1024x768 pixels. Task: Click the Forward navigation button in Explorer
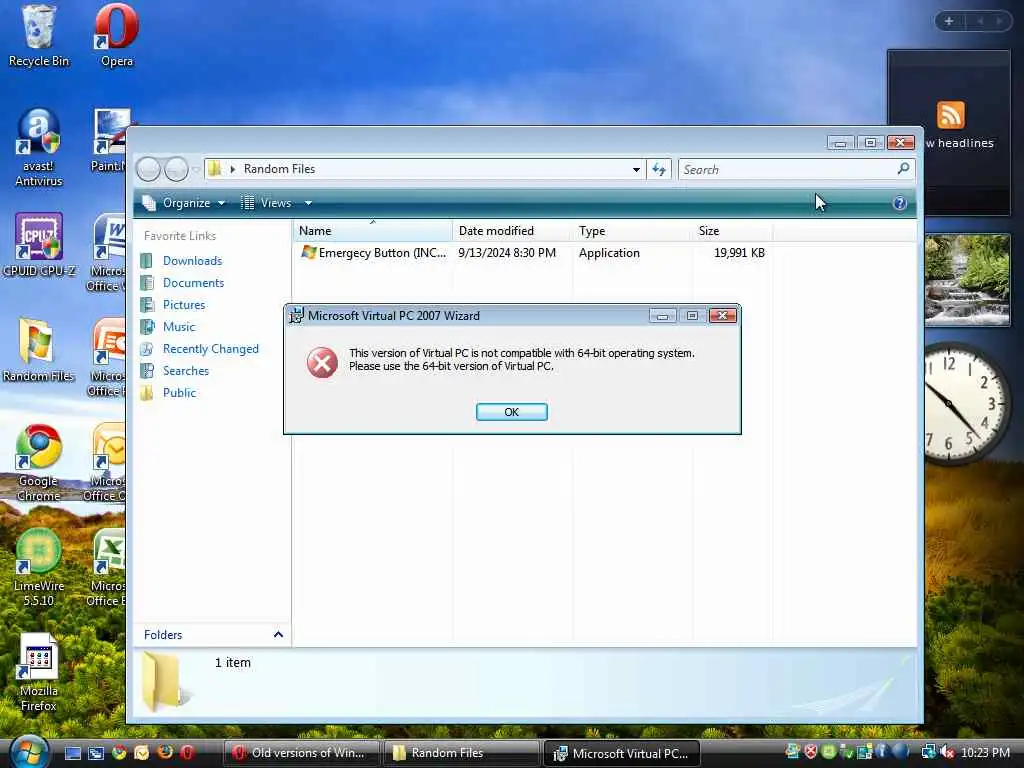(x=176, y=169)
